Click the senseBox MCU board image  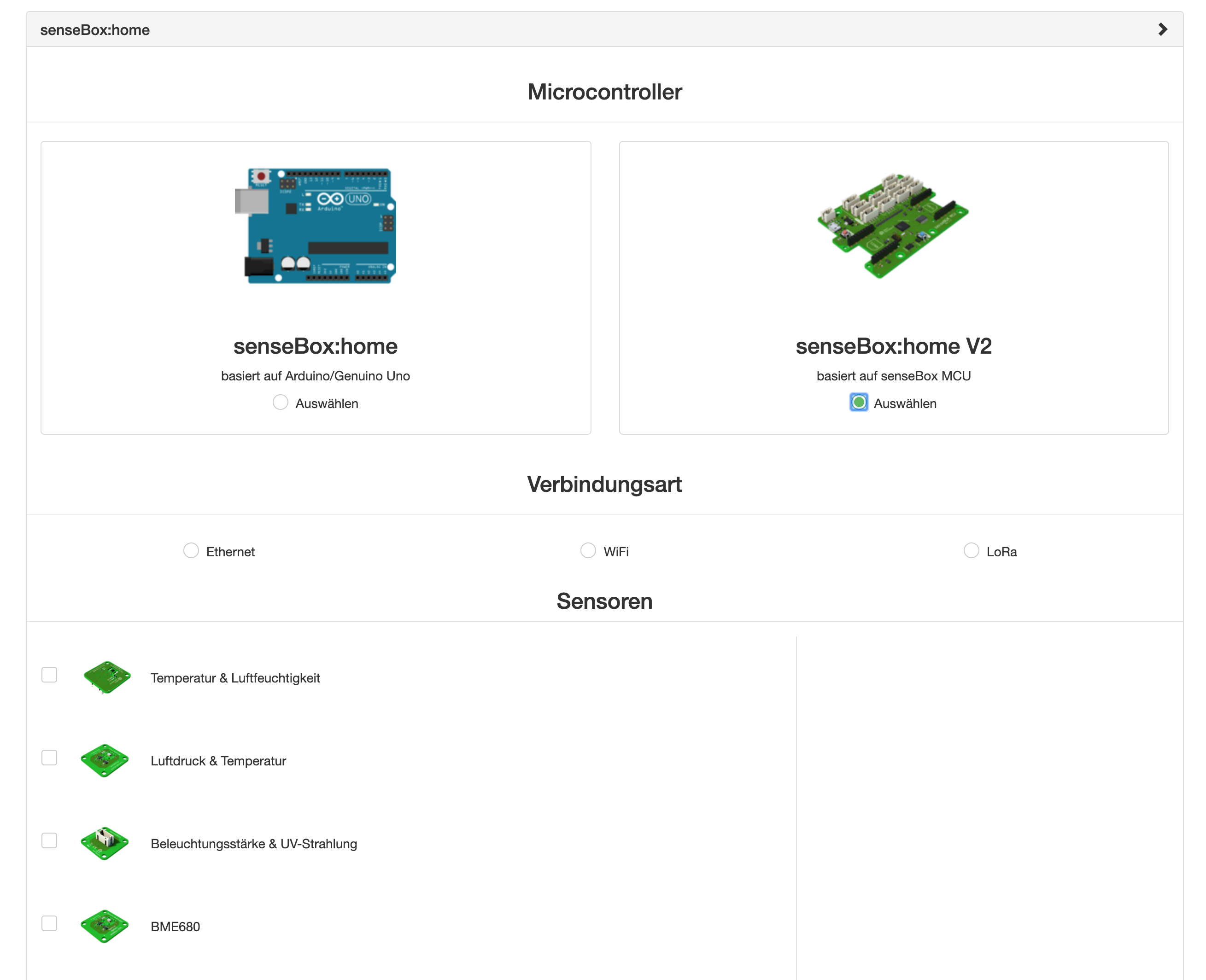pyautogui.click(x=893, y=226)
